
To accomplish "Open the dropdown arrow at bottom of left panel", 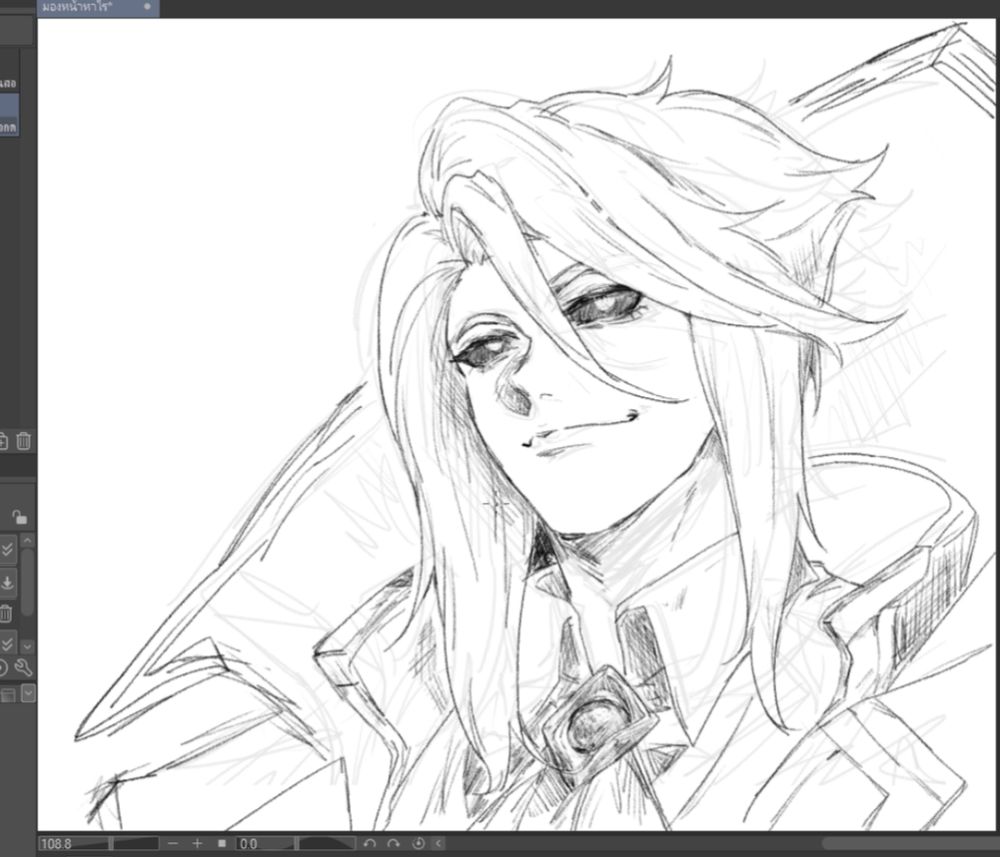I will pos(28,692).
